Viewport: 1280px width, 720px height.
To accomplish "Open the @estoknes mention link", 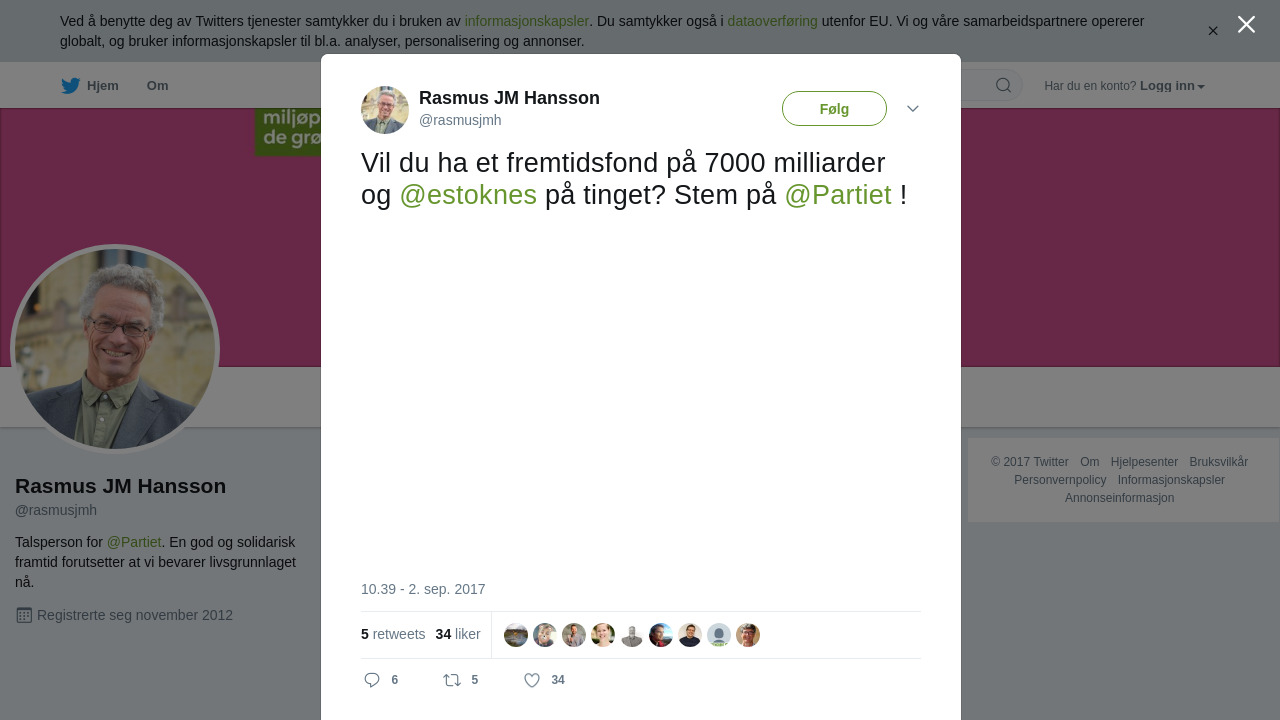I will pos(468,195).
